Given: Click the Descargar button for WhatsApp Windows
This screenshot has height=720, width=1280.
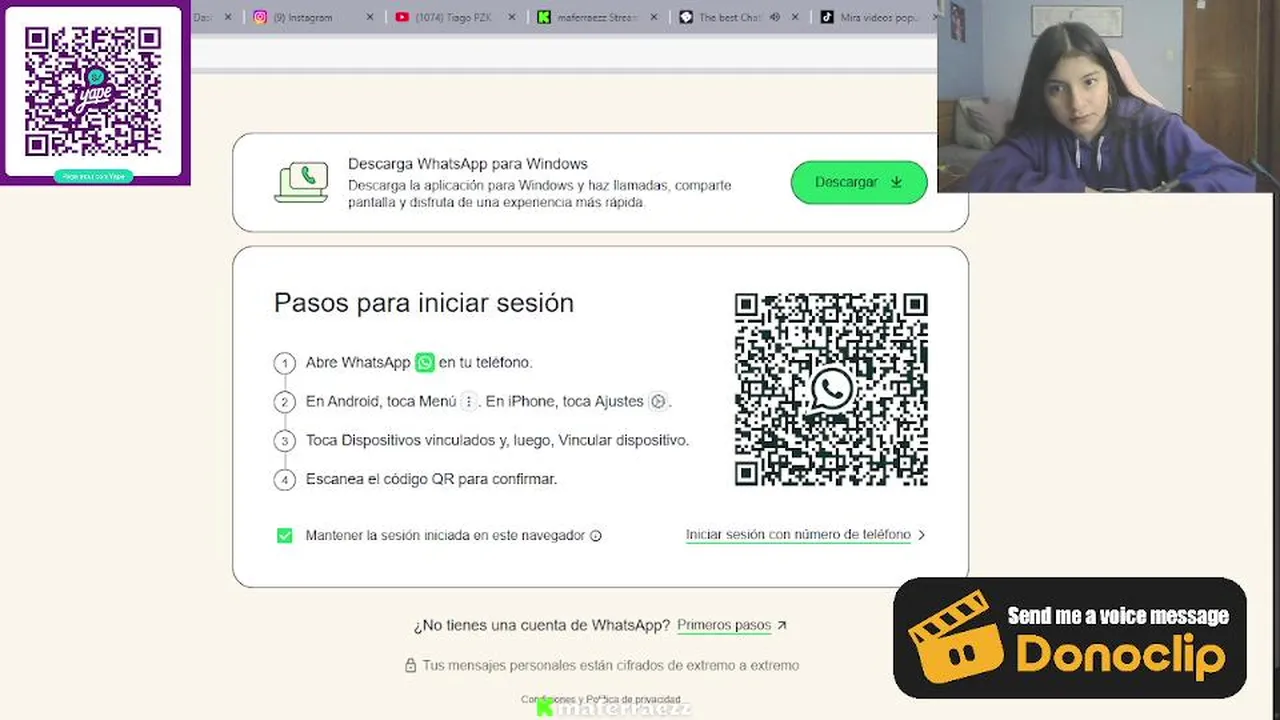Looking at the screenshot, I should [x=859, y=182].
